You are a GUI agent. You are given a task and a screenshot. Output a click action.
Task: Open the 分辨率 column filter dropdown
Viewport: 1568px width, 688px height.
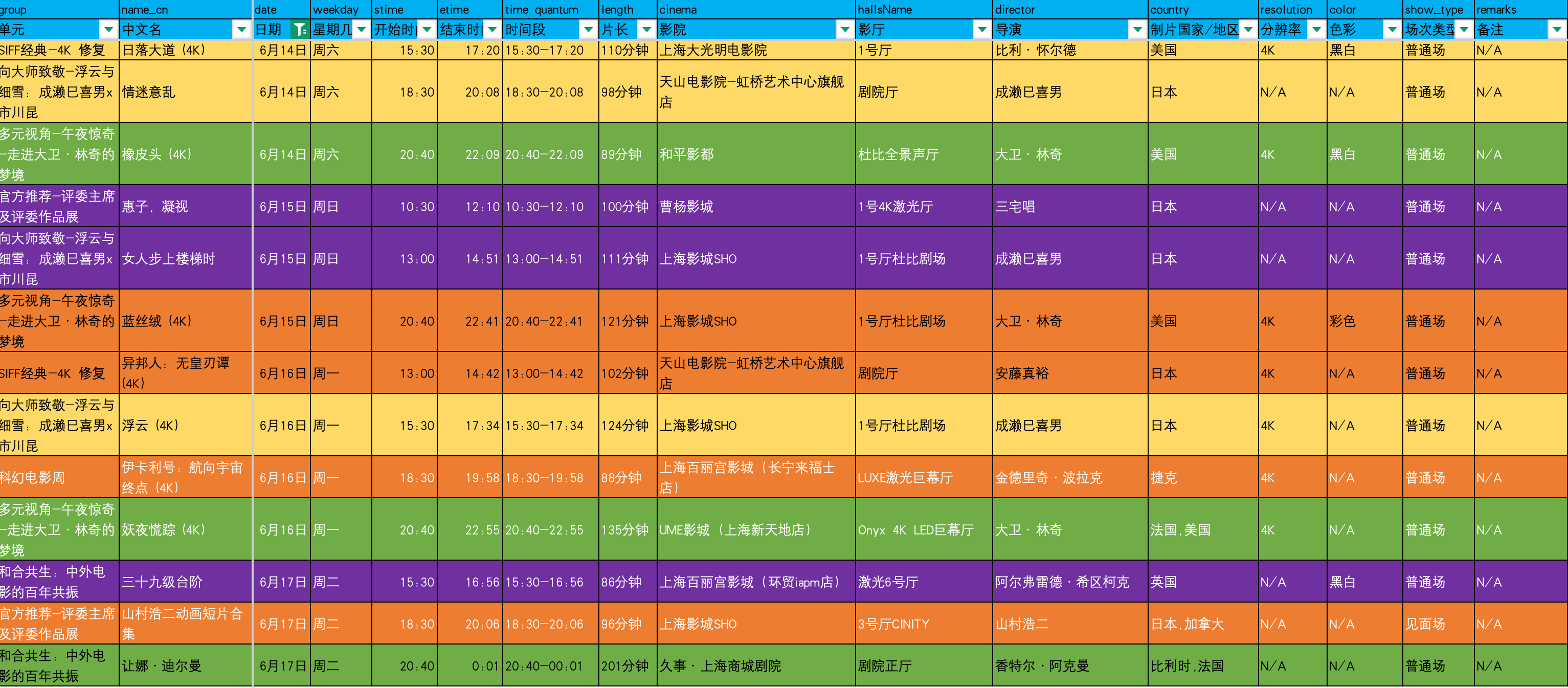pyautogui.click(x=1316, y=29)
